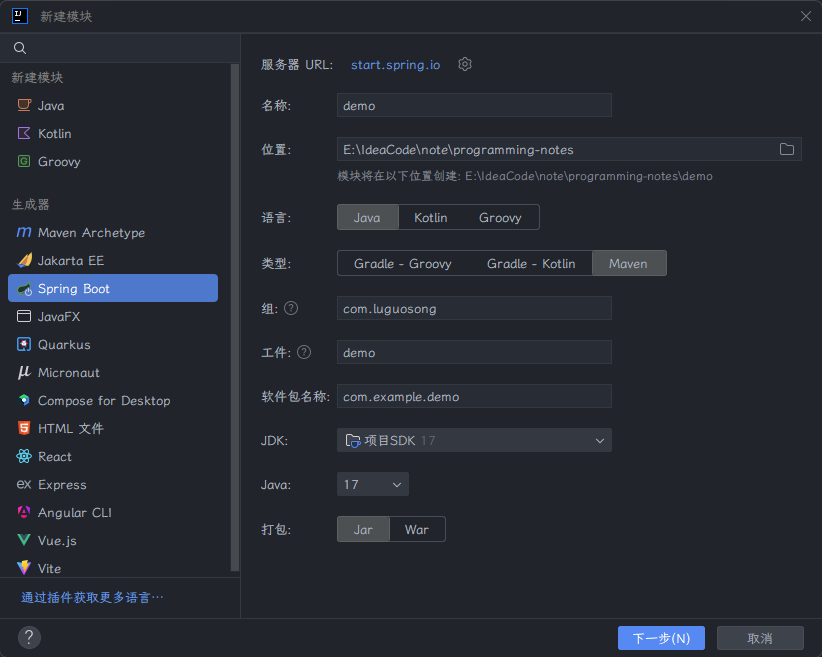
Task: Set type to Gradle - Groovy
Action: click(x=403, y=263)
